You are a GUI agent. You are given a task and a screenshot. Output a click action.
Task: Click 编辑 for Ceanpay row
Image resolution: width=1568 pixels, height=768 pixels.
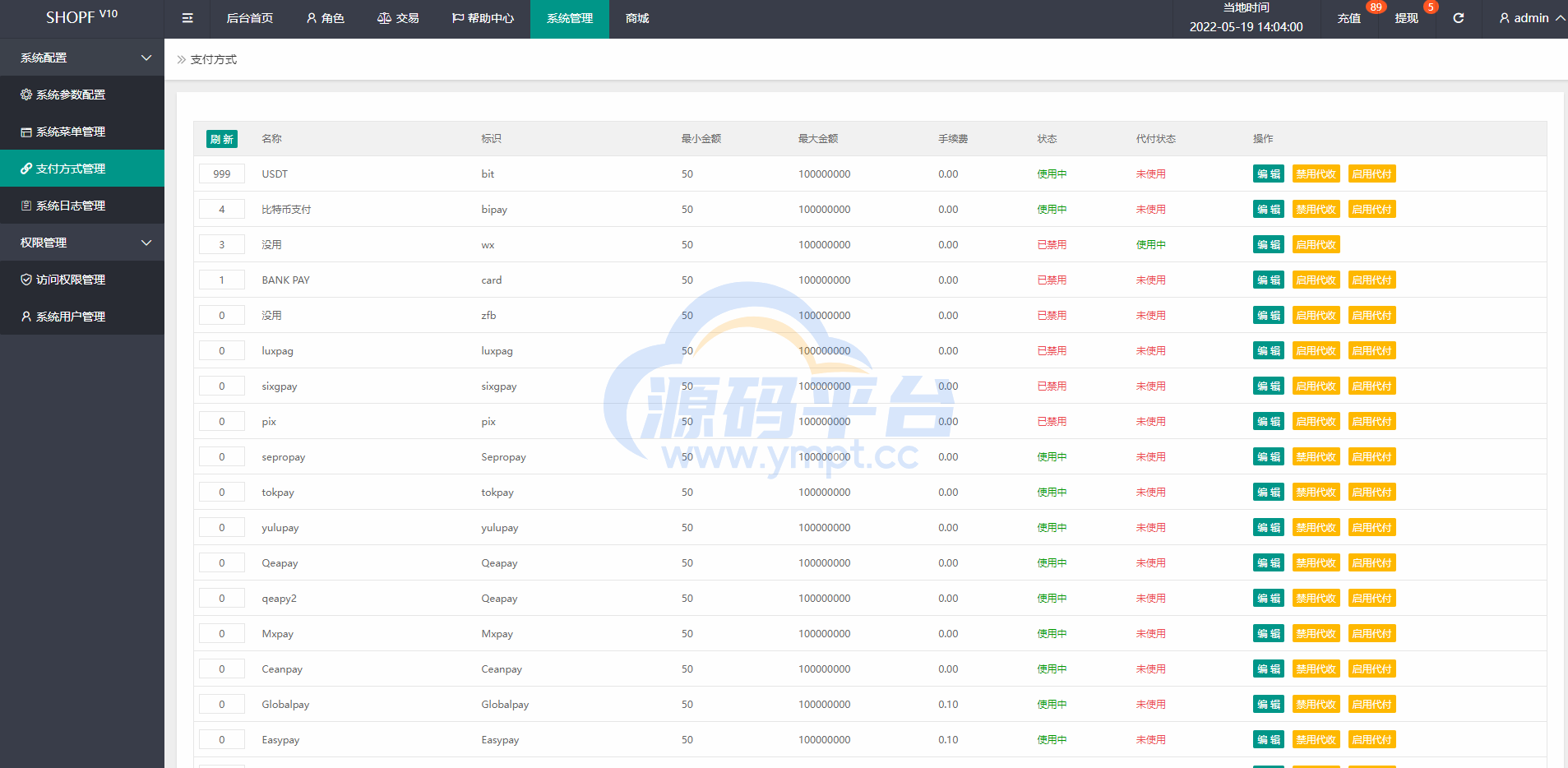(1269, 669)
